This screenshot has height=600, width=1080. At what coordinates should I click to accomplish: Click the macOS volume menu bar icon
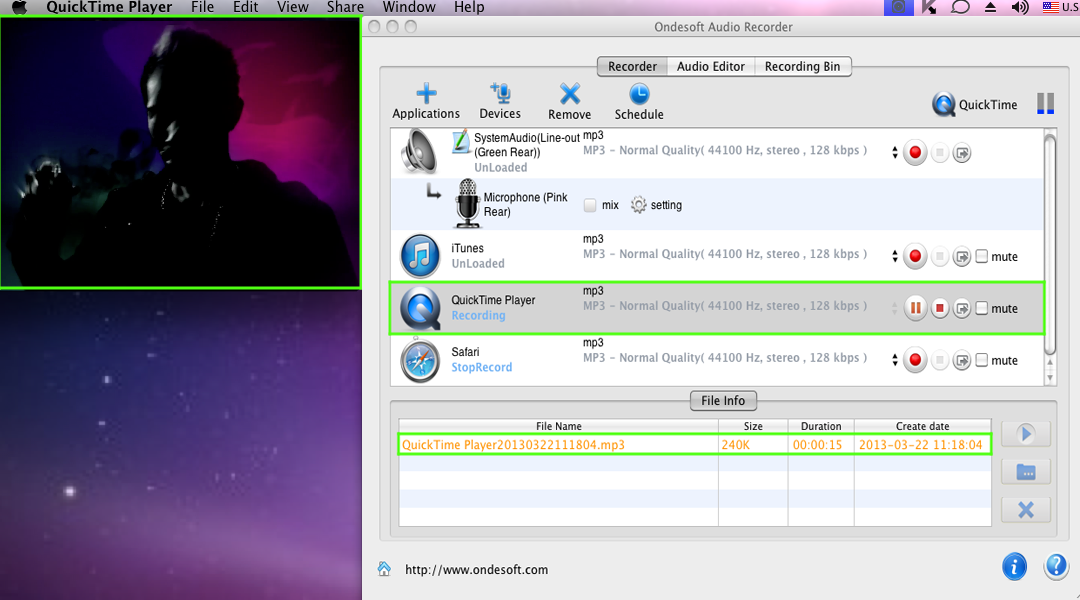pyautogui.click(x=1019, y=8)
